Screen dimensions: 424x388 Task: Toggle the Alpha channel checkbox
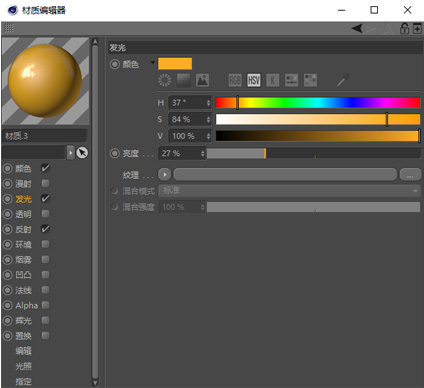pos(46,305)
